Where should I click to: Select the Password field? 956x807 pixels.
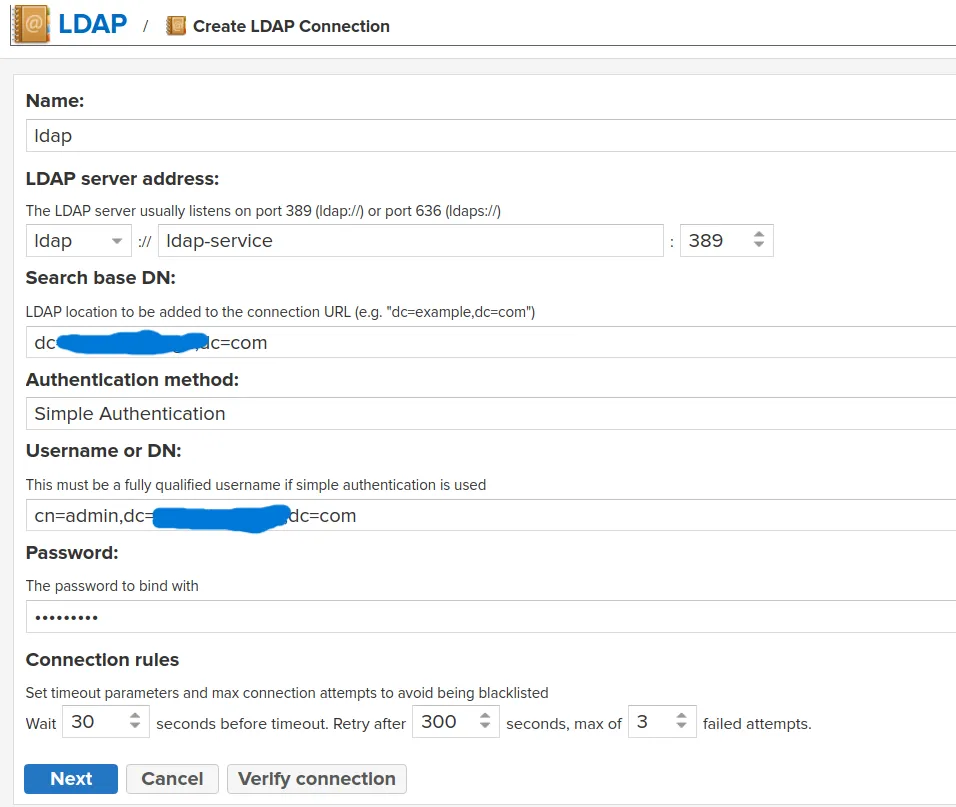(x=400, y=616)
